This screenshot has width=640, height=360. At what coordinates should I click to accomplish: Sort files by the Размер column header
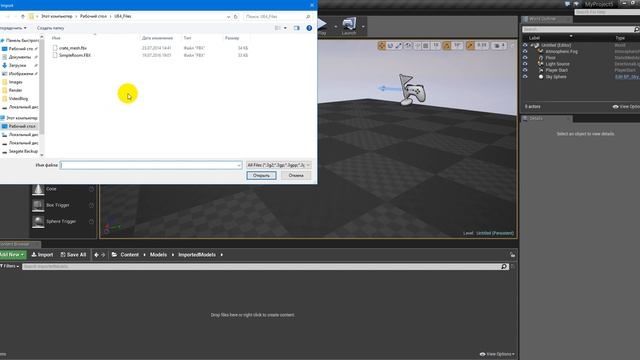click(232, 38)
